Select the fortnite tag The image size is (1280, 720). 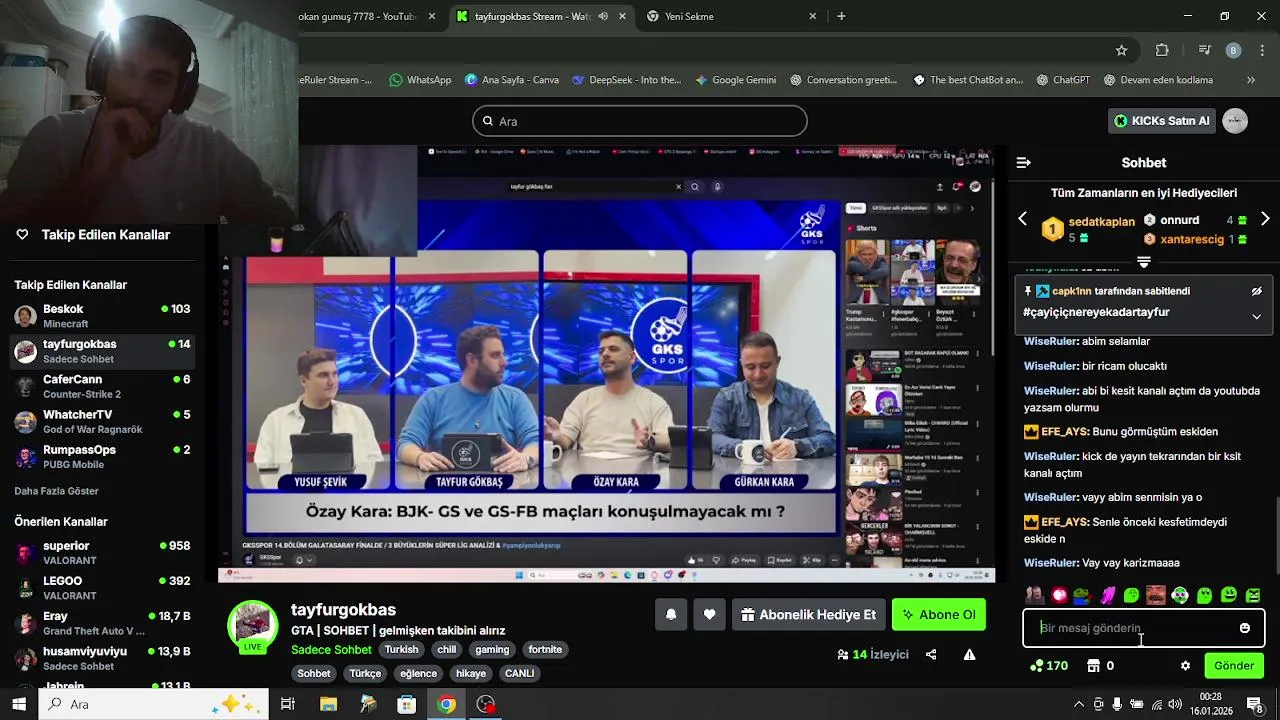tap(545, 650)
